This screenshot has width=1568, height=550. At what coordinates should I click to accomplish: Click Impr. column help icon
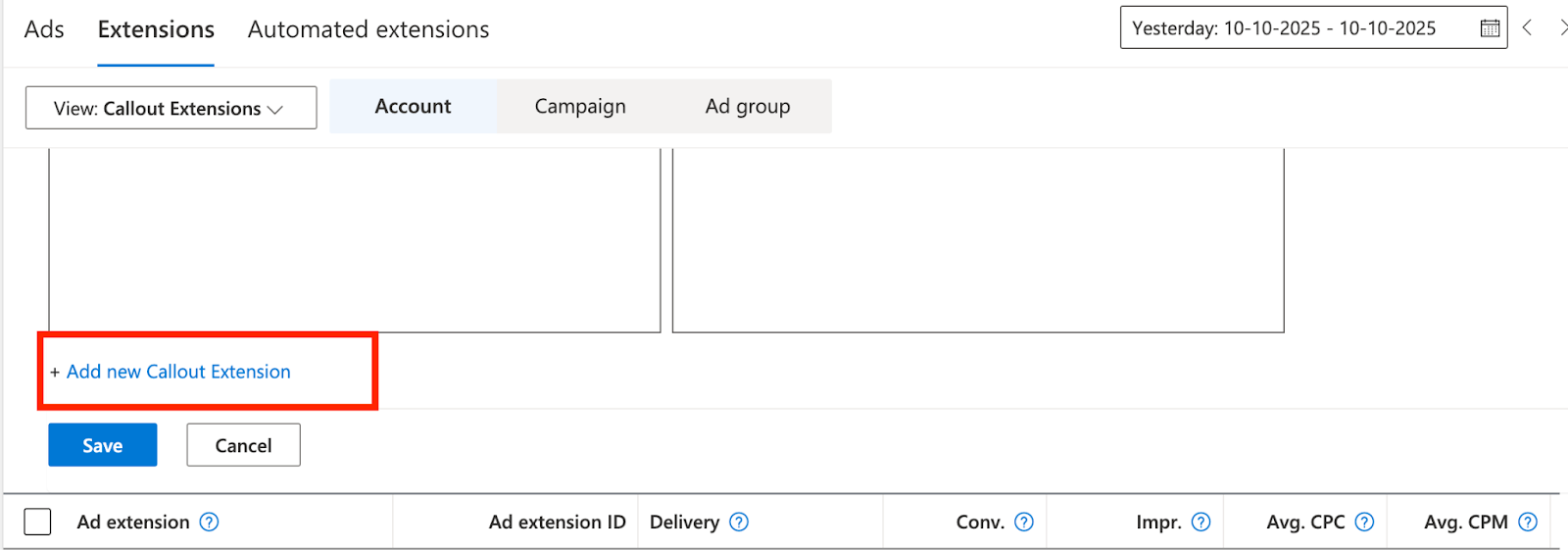[x=1201, y=523]
